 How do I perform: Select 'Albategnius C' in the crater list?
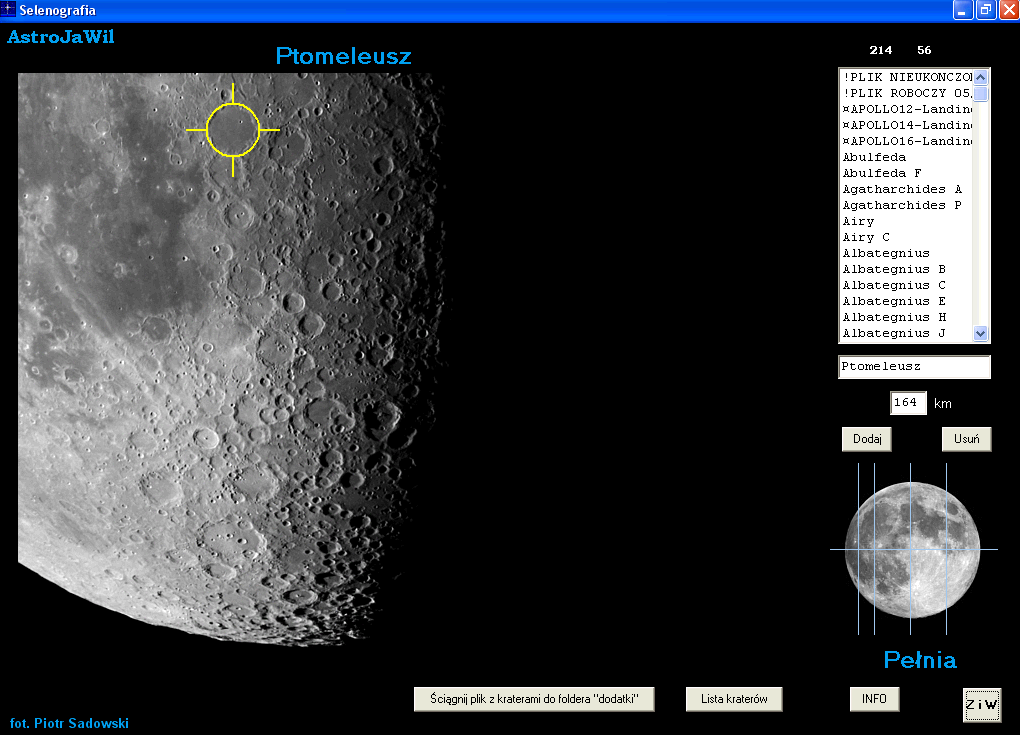tap(907, 286)
